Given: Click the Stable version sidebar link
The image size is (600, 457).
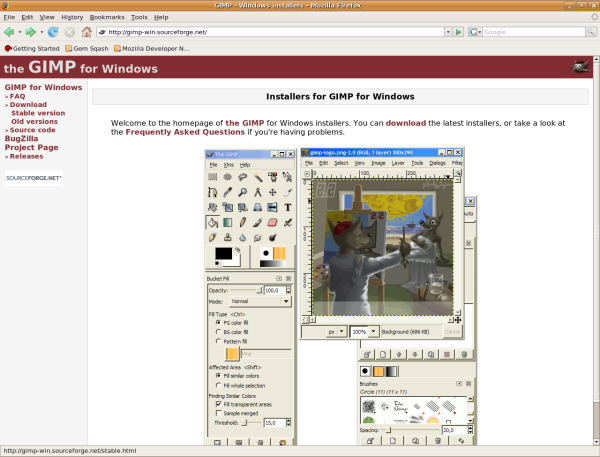Looking at the screenshot, I should pyautogui.click(x=38, y=113).
